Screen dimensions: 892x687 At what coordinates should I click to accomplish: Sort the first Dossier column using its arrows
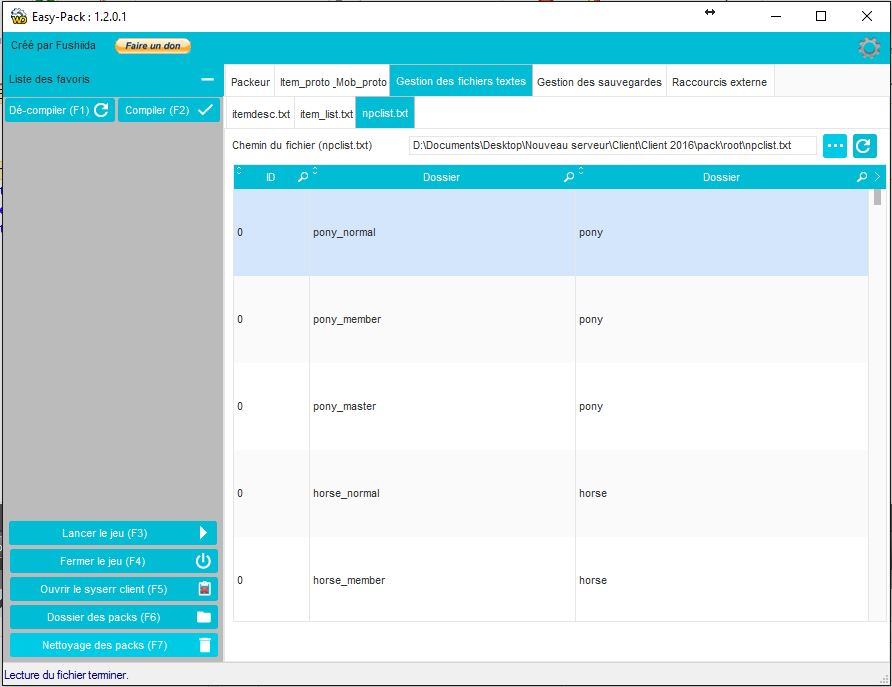(x=315, y=171)
